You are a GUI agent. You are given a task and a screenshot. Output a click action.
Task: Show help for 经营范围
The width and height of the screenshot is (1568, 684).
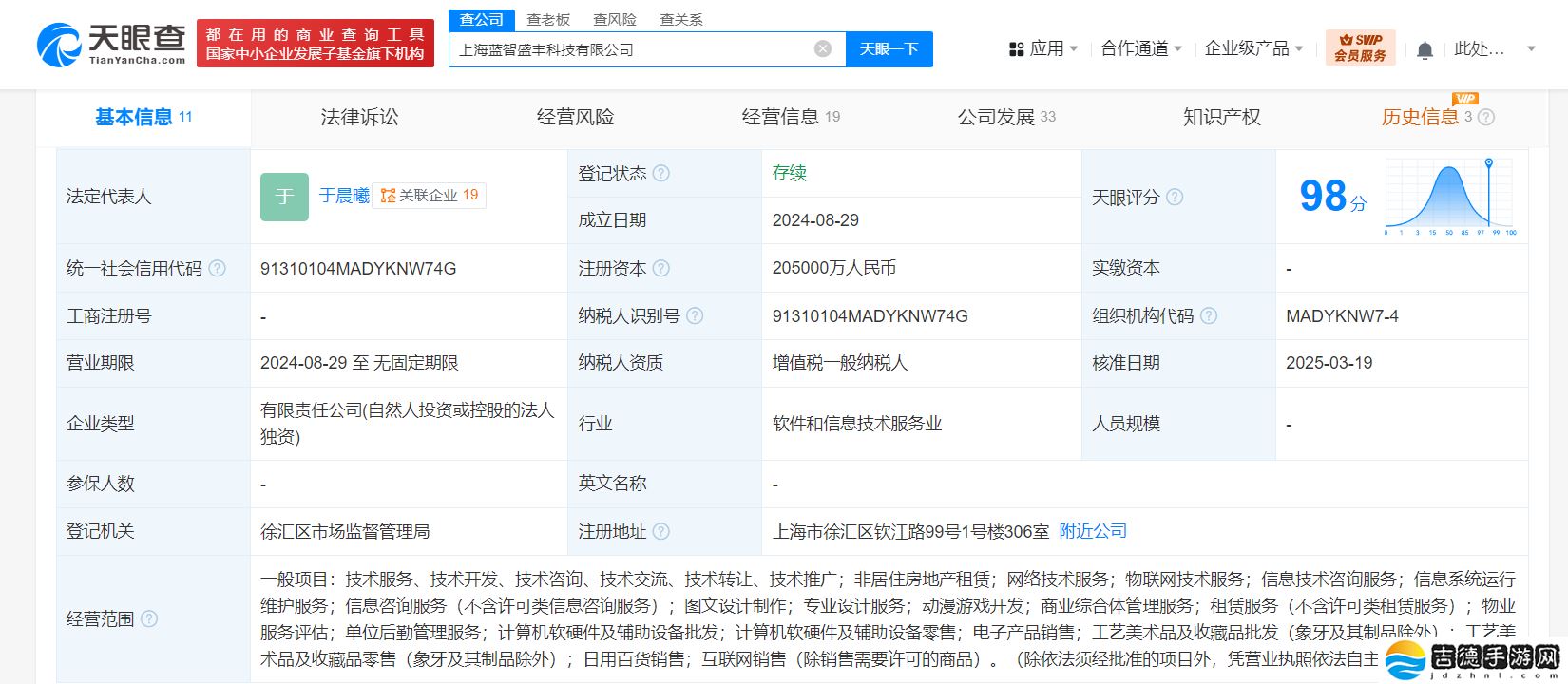(x=149, y=619)
